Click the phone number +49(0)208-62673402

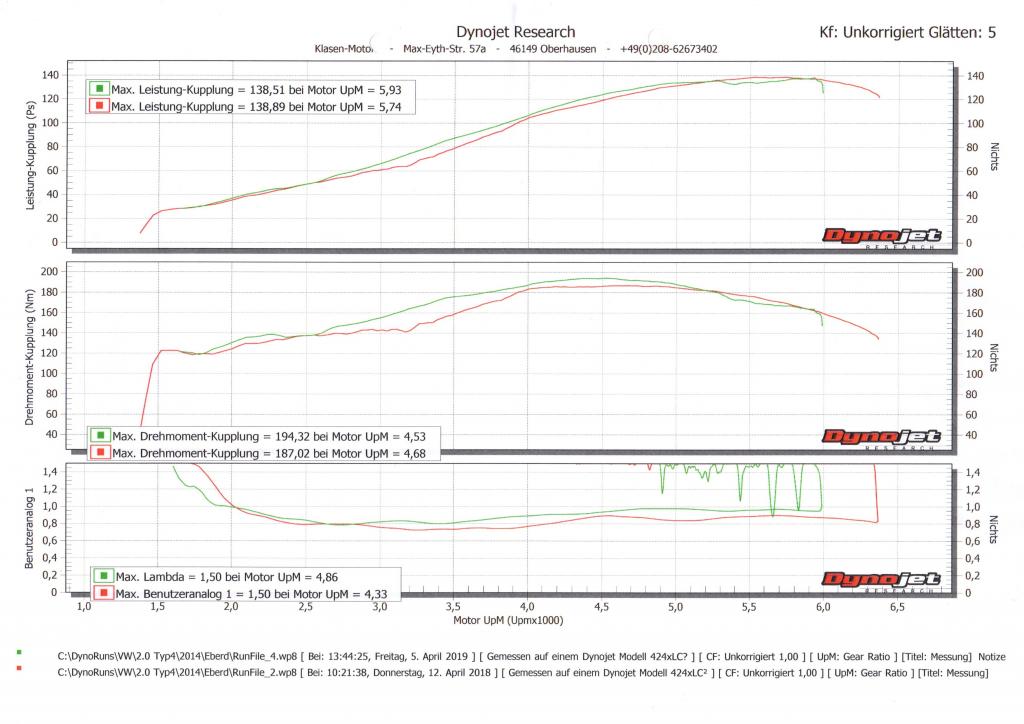666,48
